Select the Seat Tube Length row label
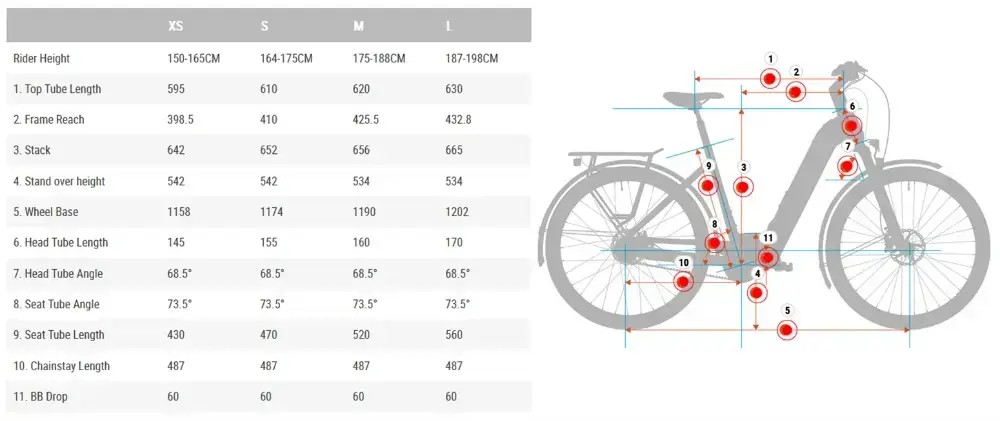Viewport: 1000px width, 421px height. (58, 335)
